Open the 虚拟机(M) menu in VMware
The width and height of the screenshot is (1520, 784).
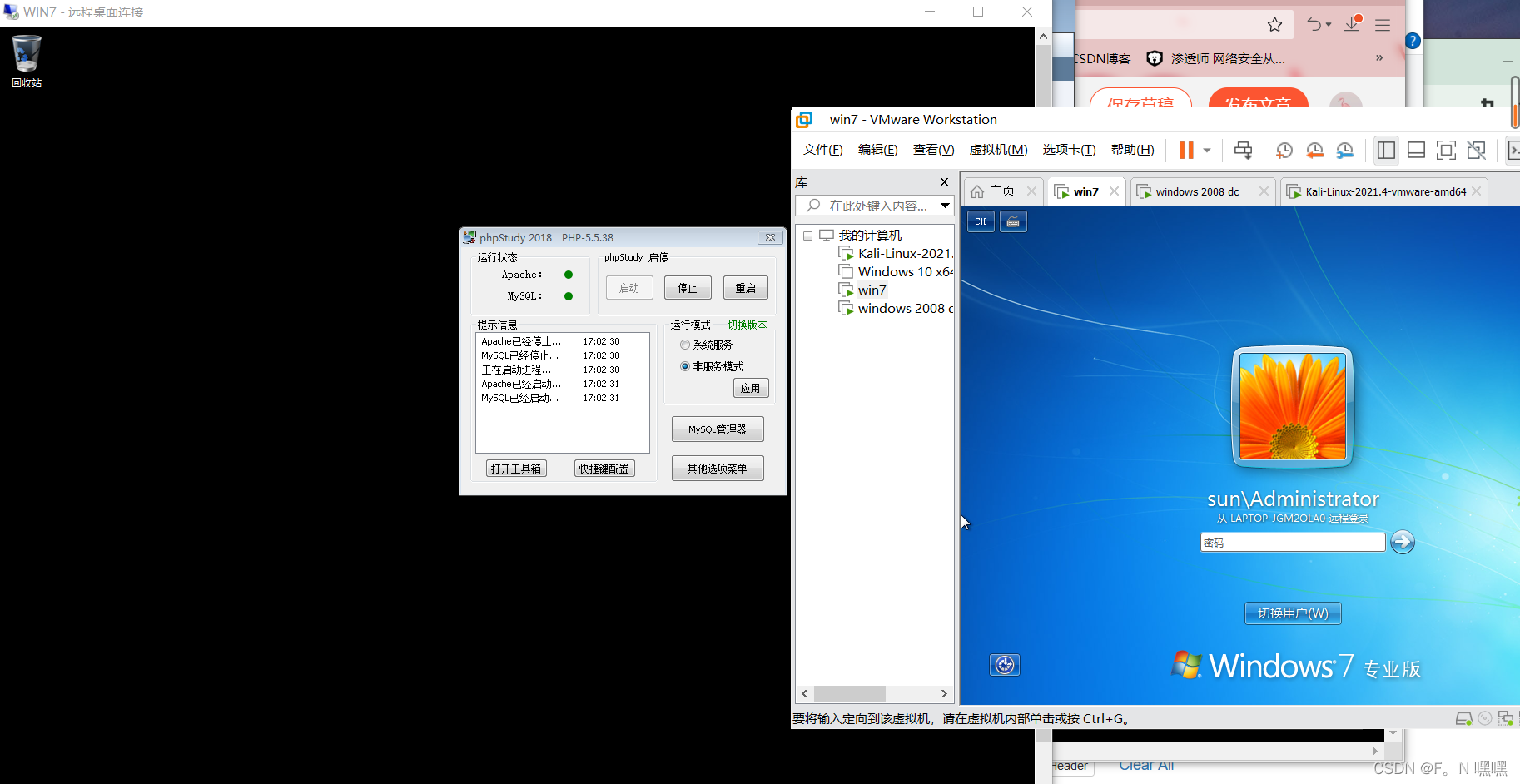click(998, 150)
